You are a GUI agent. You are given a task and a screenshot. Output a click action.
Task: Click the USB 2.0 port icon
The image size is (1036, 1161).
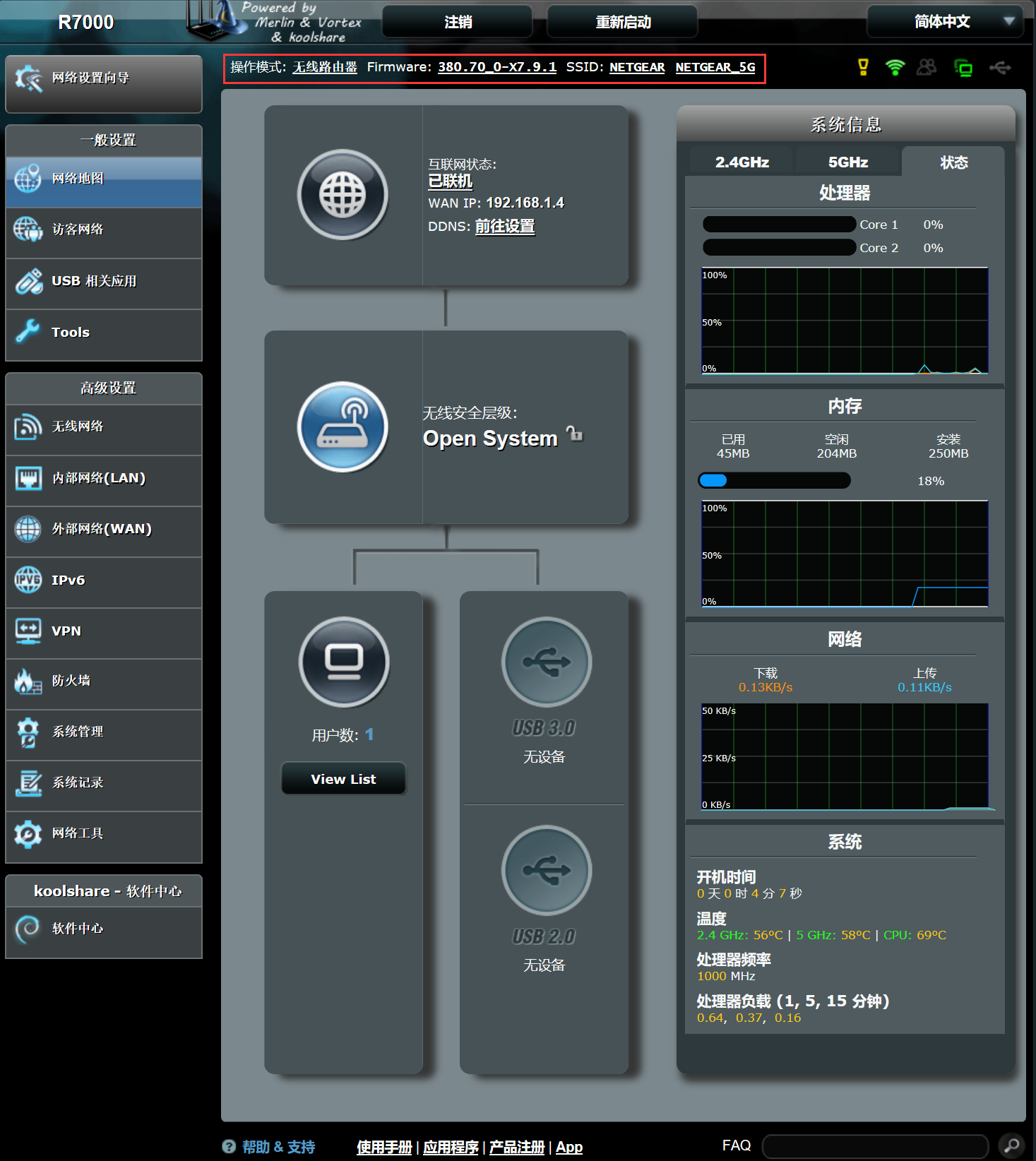tap(547, 870)
